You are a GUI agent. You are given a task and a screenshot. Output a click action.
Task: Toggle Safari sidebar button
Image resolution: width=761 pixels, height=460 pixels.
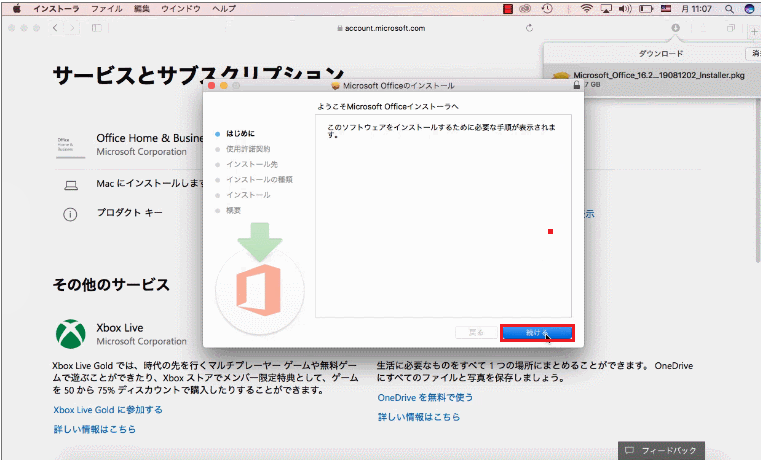coord(97,28)
